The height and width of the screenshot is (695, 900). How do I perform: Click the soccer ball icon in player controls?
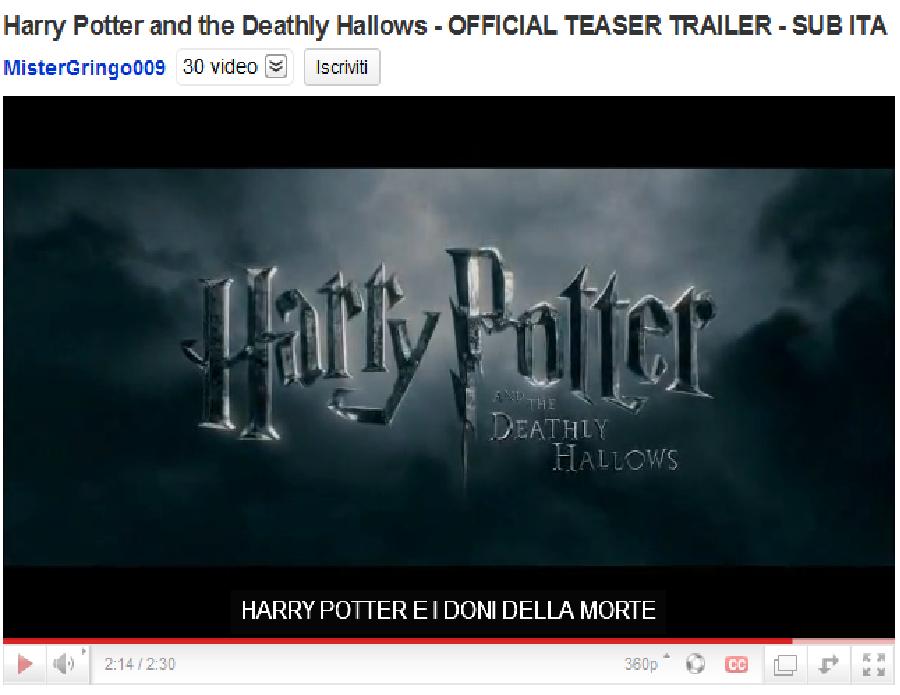(695, 664)
